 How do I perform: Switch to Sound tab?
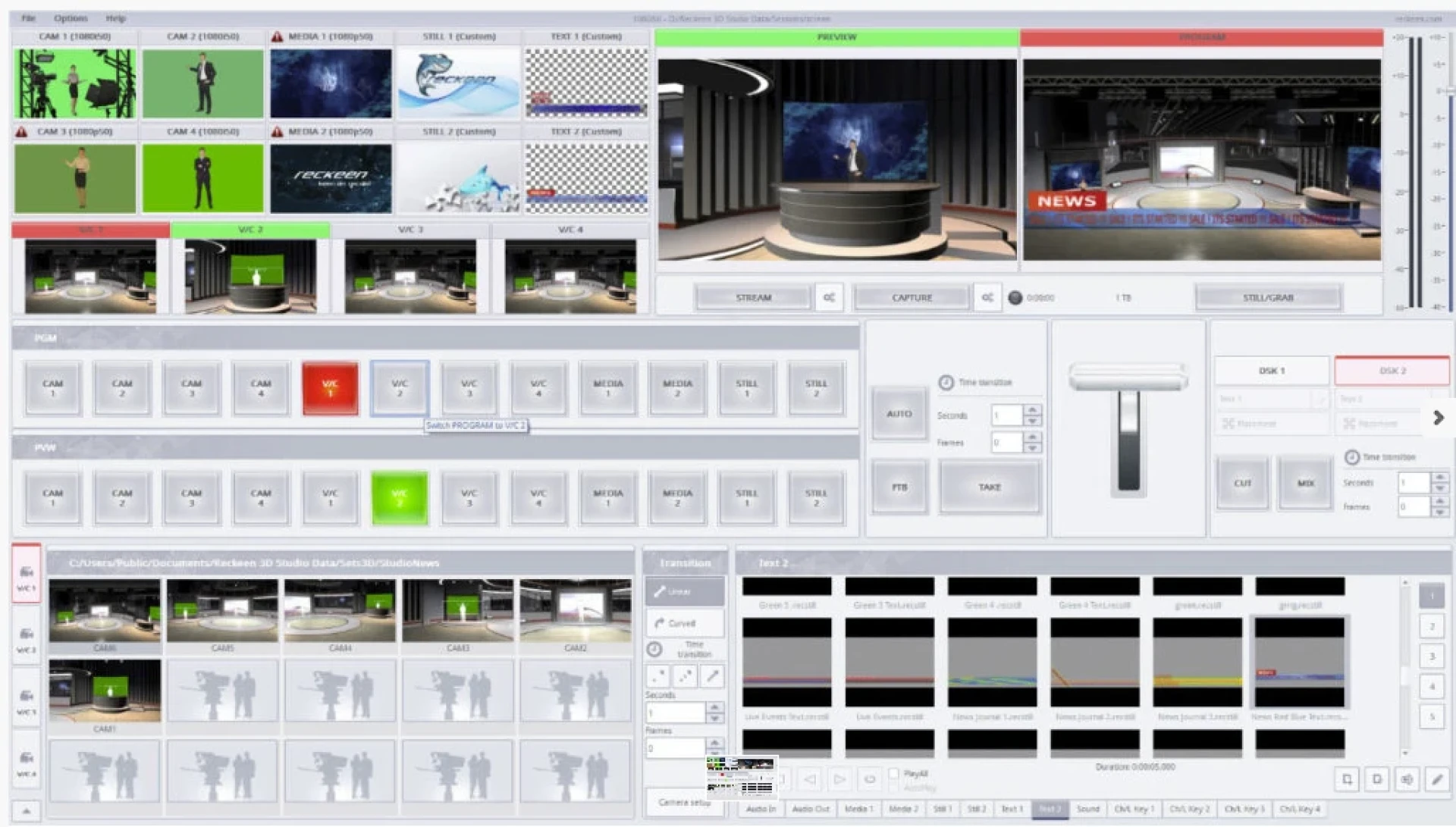pos(1087,809)
